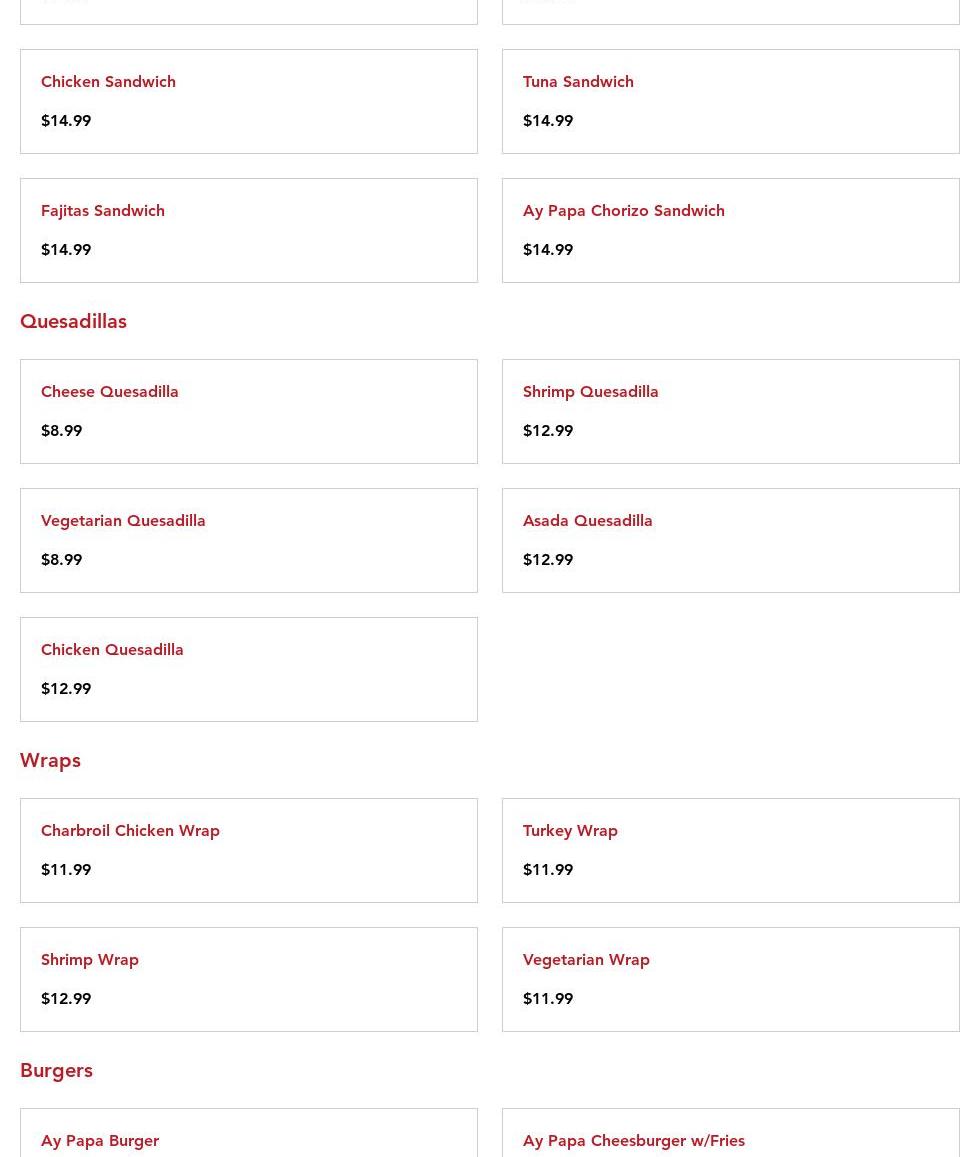This screenshot has height=1157, width=965.
Task: Choose the Shrimp Wrap item
Action: (x=249, y=979)
